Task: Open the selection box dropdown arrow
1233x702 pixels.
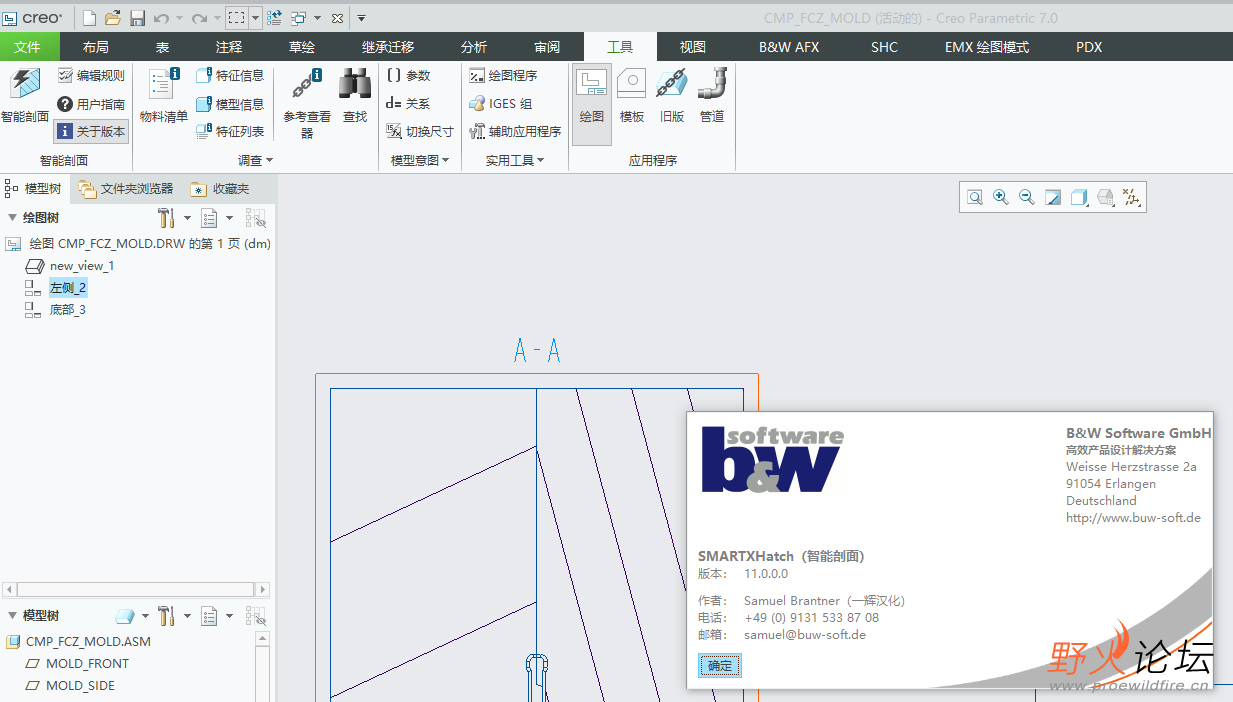Action: coord(255,18)
